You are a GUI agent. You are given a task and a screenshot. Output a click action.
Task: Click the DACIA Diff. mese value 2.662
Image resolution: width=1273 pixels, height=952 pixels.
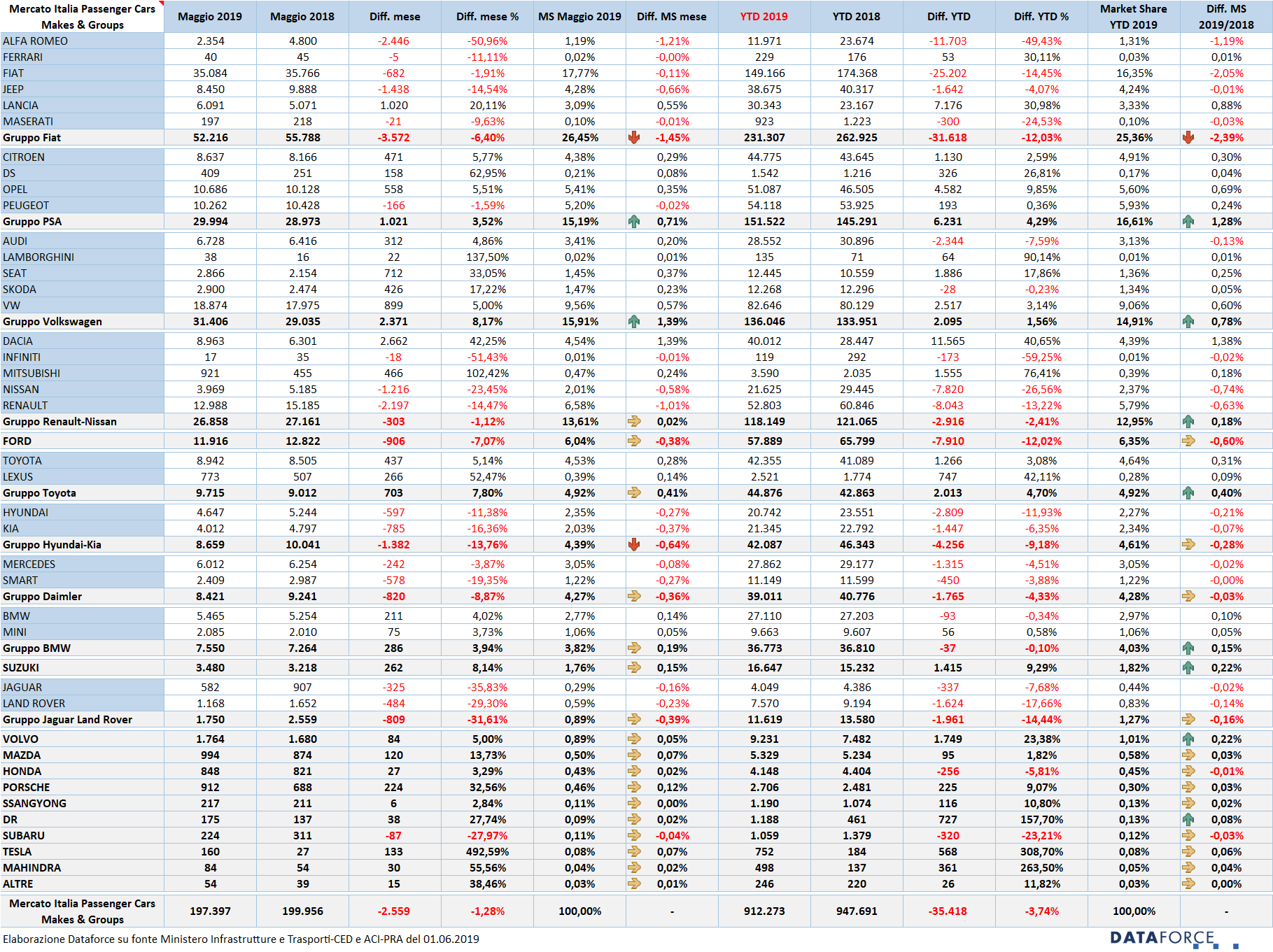coord(394,341)
